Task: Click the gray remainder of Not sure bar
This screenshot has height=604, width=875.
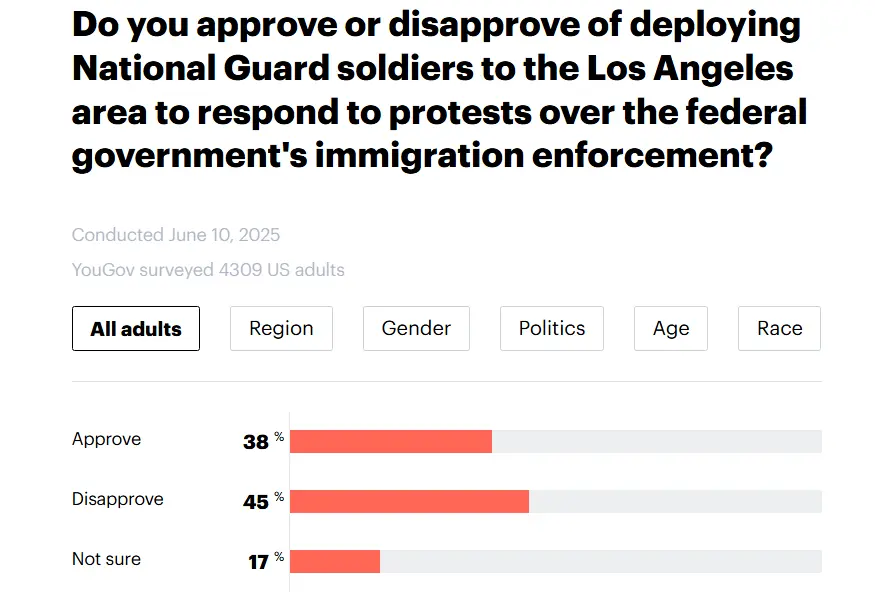Action: click(x=600, y=561)
